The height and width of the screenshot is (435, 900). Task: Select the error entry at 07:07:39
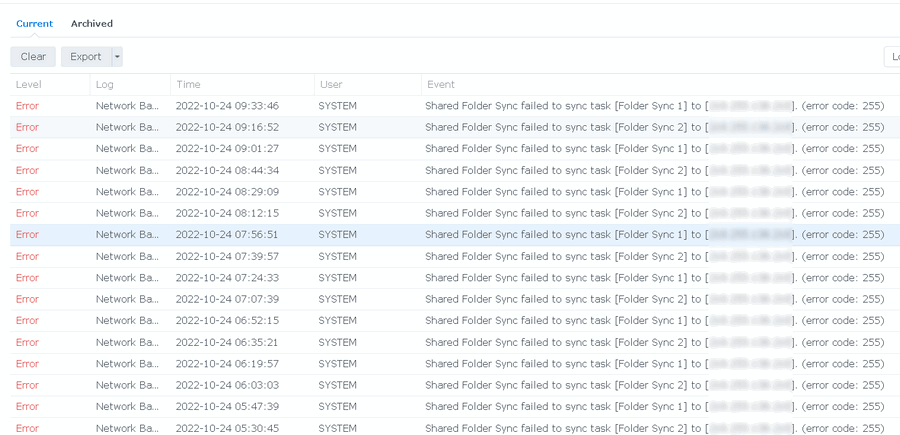[x=227, y=299]
